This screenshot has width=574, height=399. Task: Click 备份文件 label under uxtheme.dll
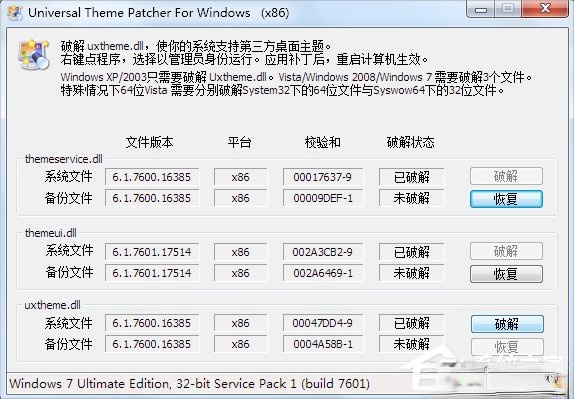point(68,344)
